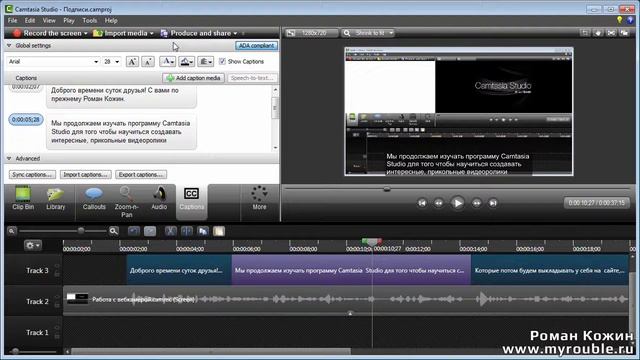This screenshot has height=360, width=640.
Task: Click the yellow light bulb tips icon
Action: point(620,20)
